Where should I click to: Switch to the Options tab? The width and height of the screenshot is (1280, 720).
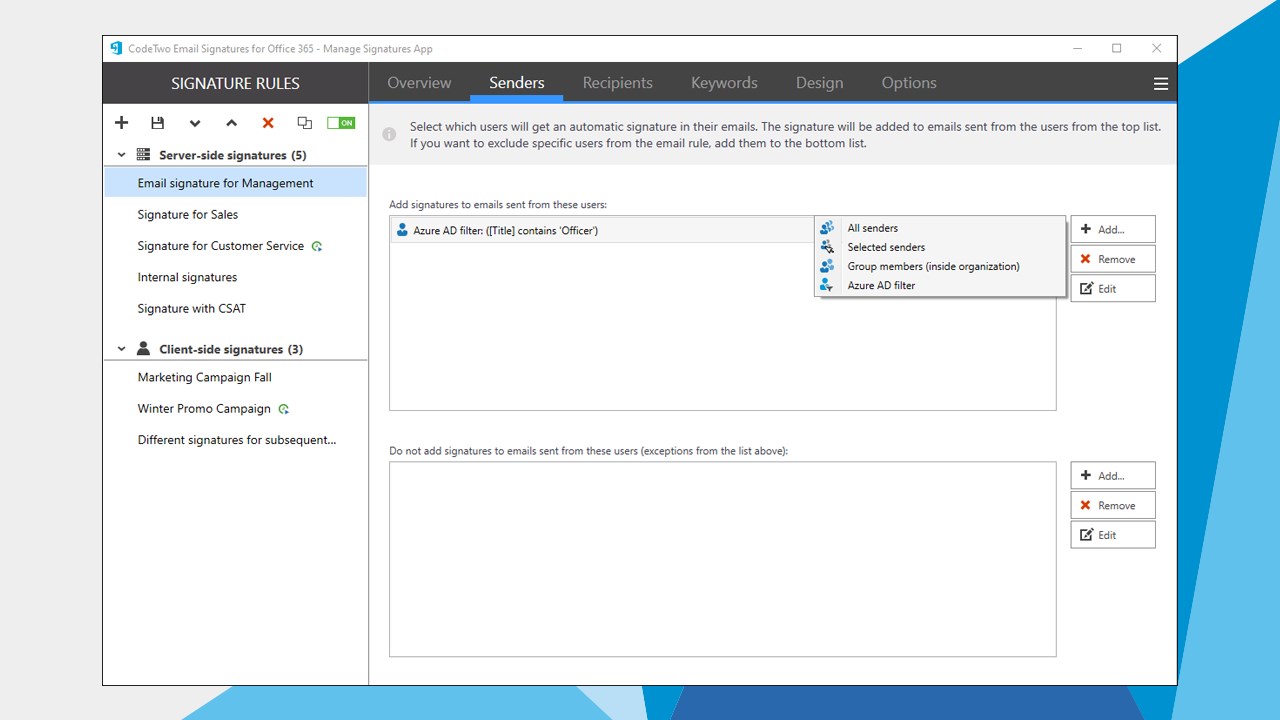coord(909,83)
